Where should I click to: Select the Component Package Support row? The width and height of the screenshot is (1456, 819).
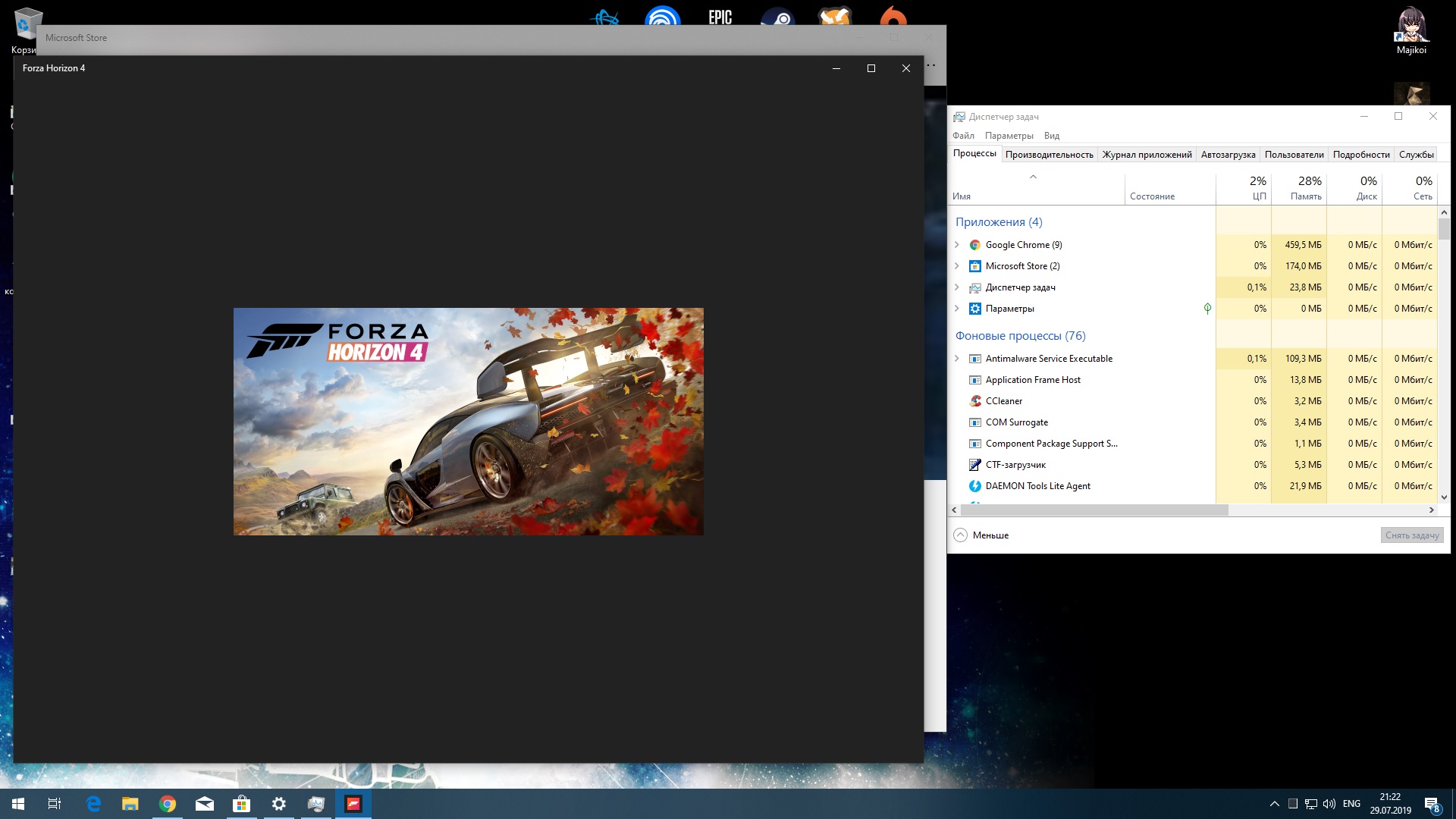tap(1192, 444)
